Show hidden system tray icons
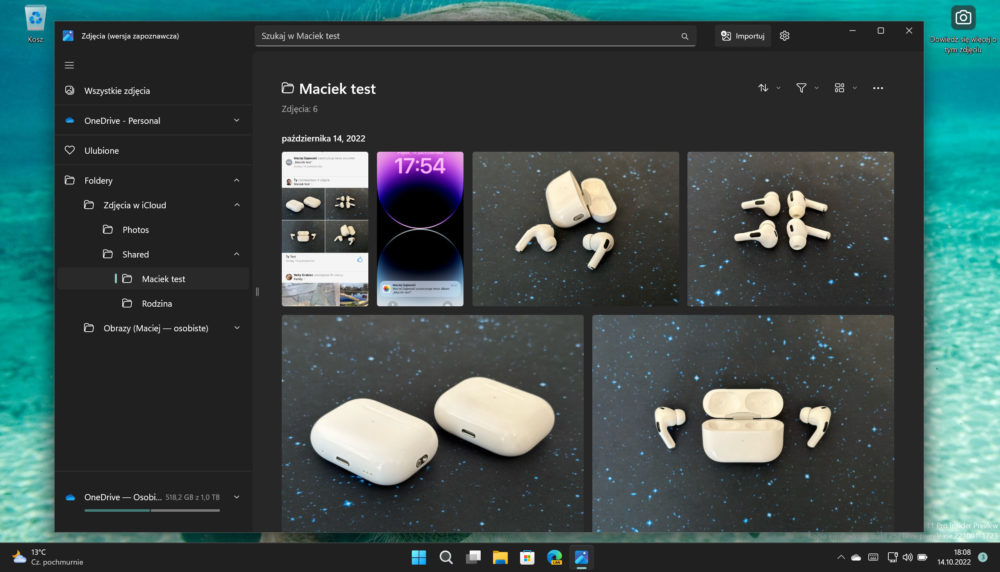This screenshot has height=572, width=1000. click(x=841, y=557)
